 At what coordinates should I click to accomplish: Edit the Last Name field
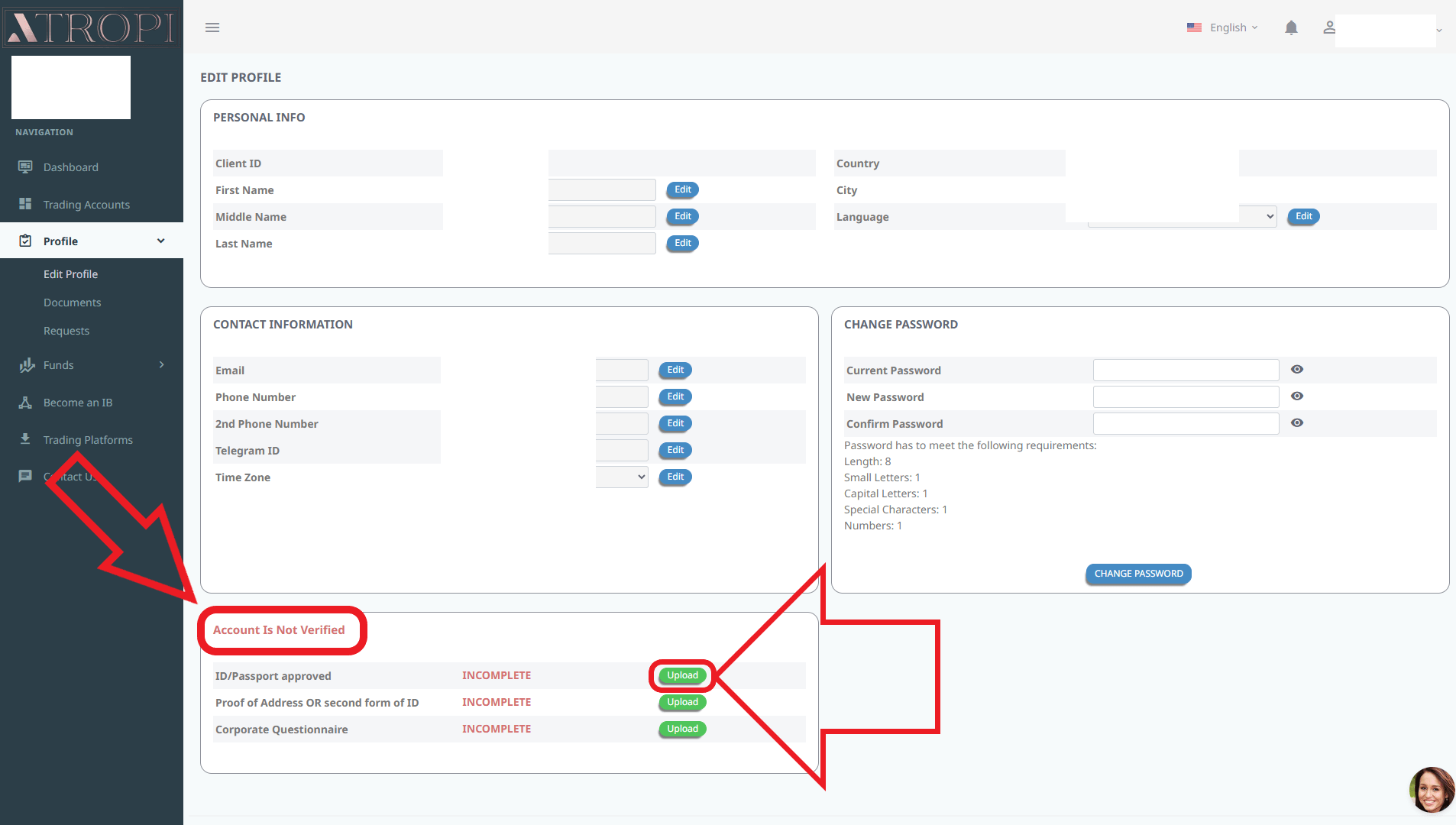tap(682, 243)
